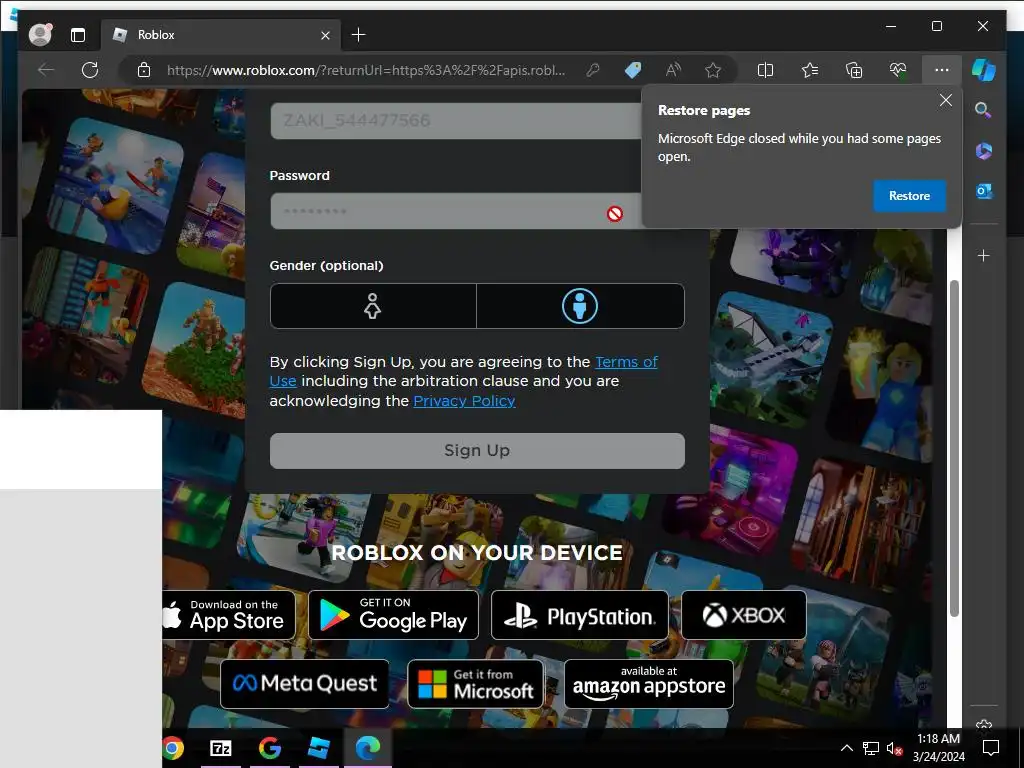Open Settings and more menu

[x=942, y=70]
